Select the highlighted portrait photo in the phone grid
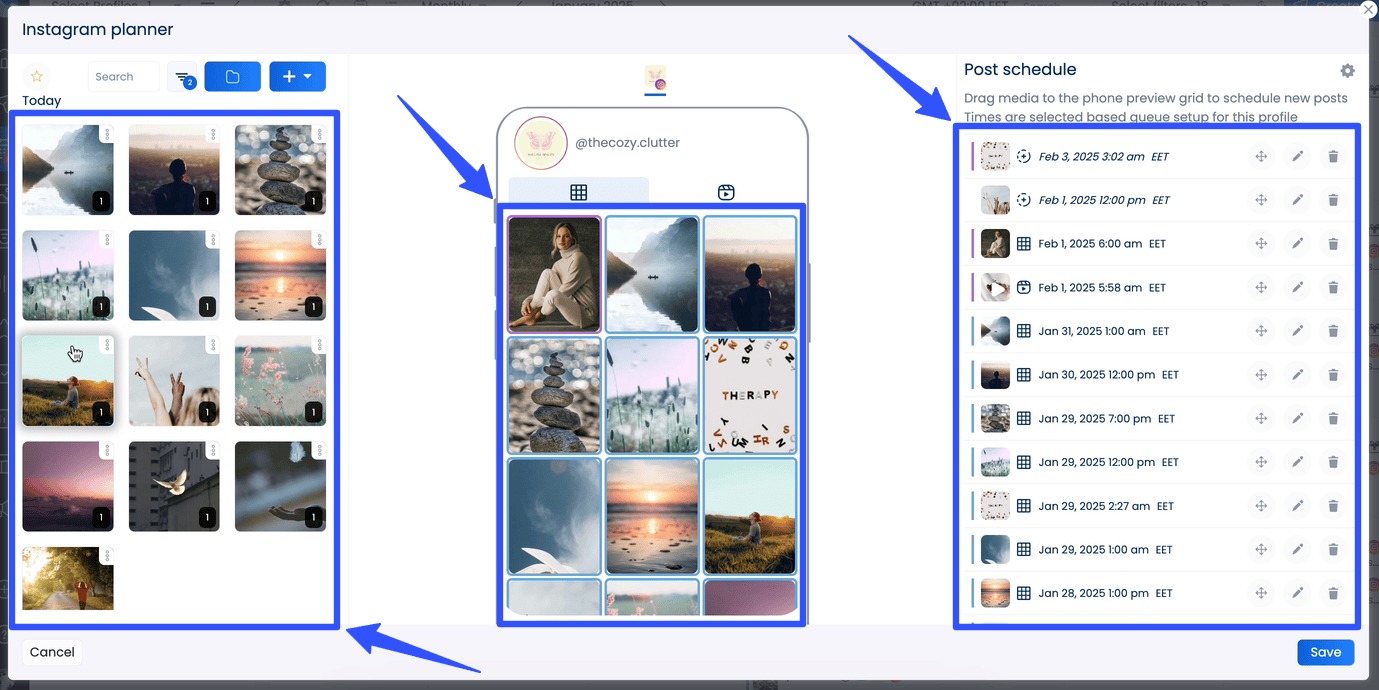 pyautogui.click(x=553, y=273)
